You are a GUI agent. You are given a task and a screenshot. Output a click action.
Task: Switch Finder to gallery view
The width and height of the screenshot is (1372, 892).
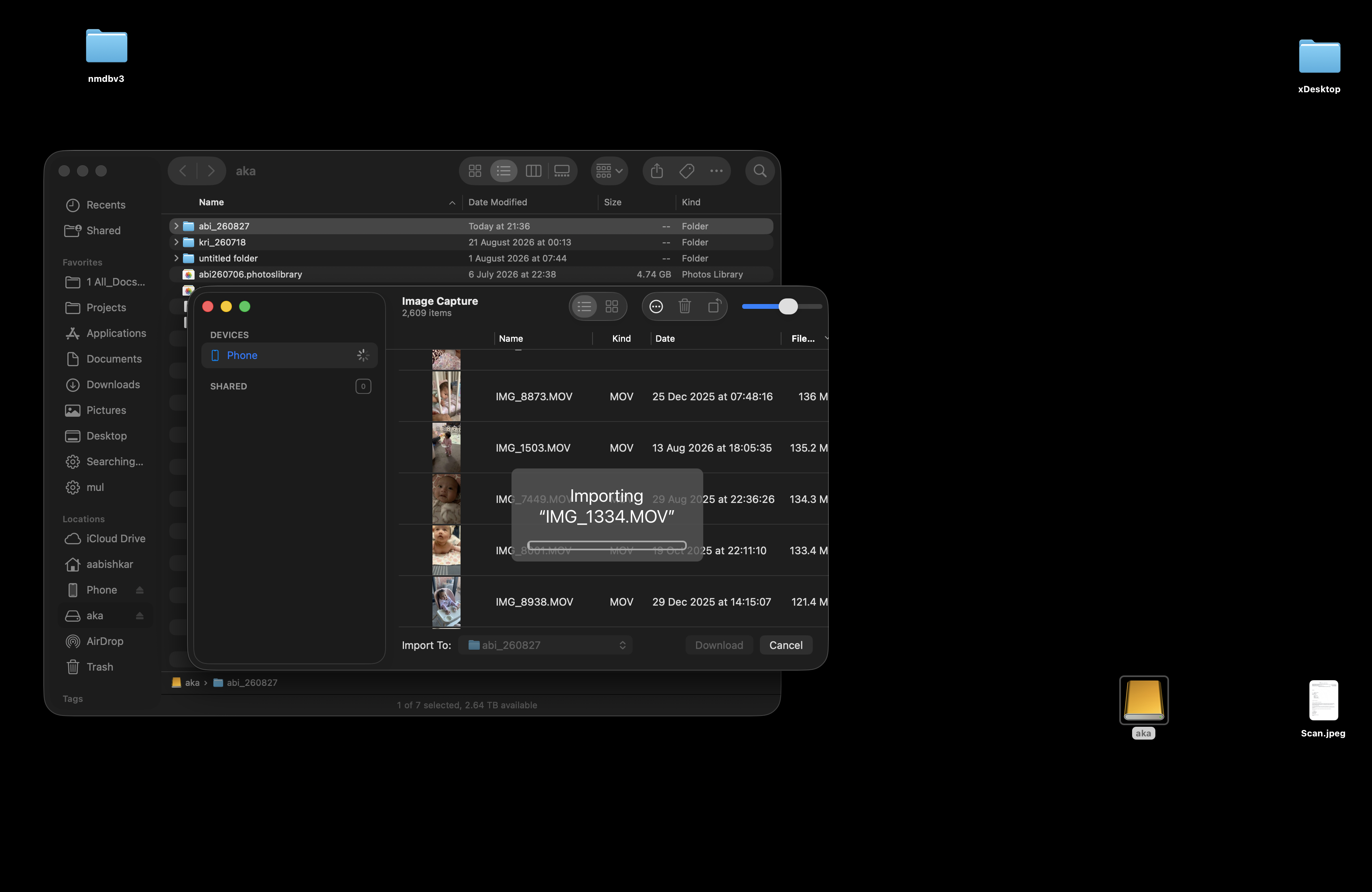click(562, 171)
